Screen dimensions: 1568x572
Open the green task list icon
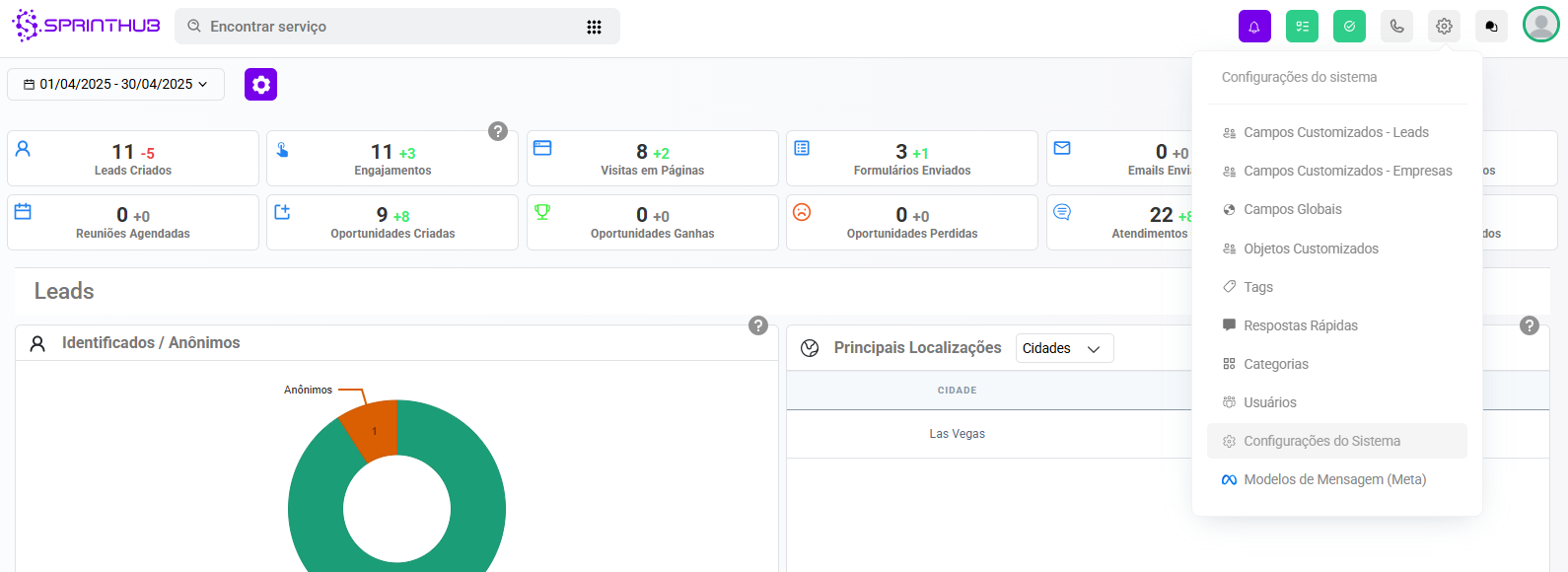click(x=1302, y=27)
